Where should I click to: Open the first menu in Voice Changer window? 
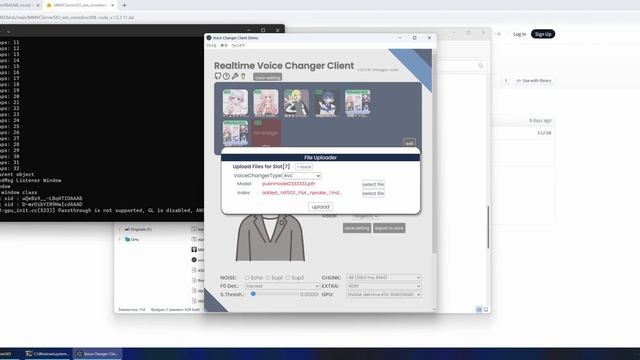point(211,46)
